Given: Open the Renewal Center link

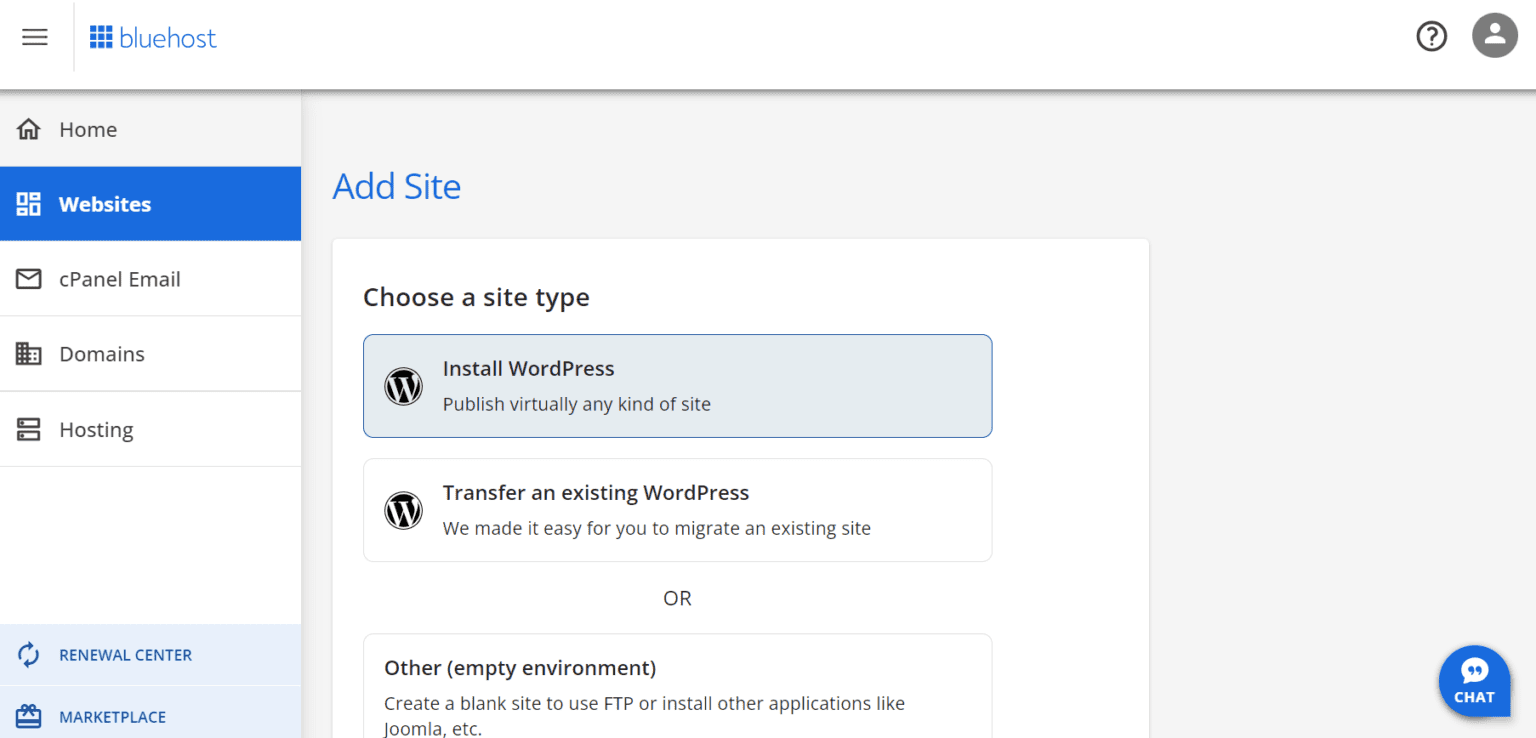Looking at the screenshot, I should click(x=125, y=655).
